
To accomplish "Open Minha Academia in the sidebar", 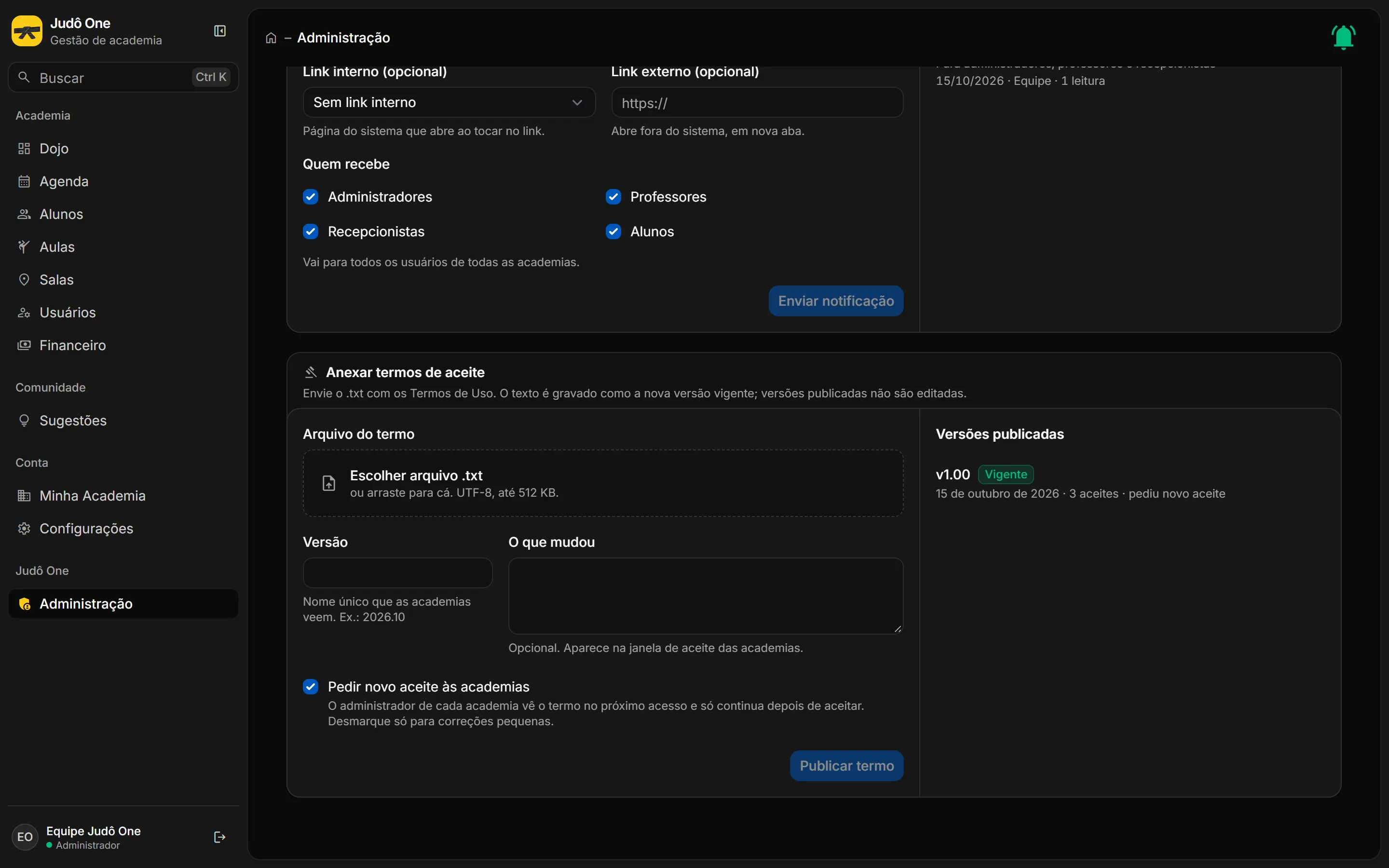I will click(x=123, y=495).
